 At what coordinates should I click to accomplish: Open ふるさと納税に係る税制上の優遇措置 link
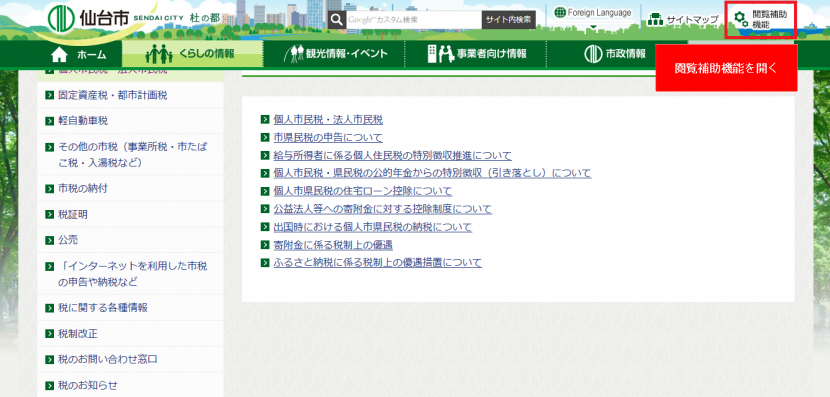coord(378,263)
